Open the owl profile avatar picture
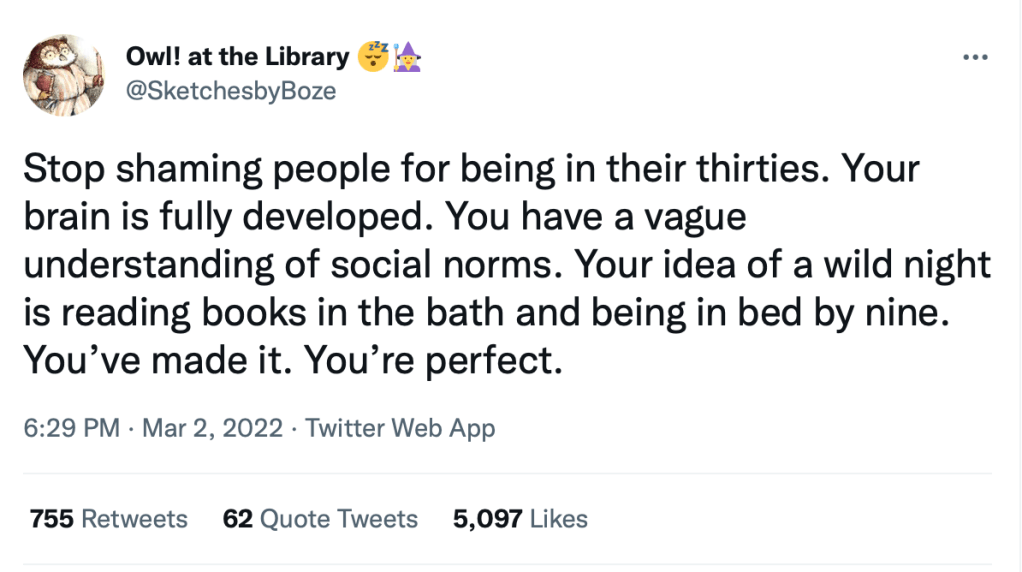This screenshot has height=572, width=1022. click(64, 74)
